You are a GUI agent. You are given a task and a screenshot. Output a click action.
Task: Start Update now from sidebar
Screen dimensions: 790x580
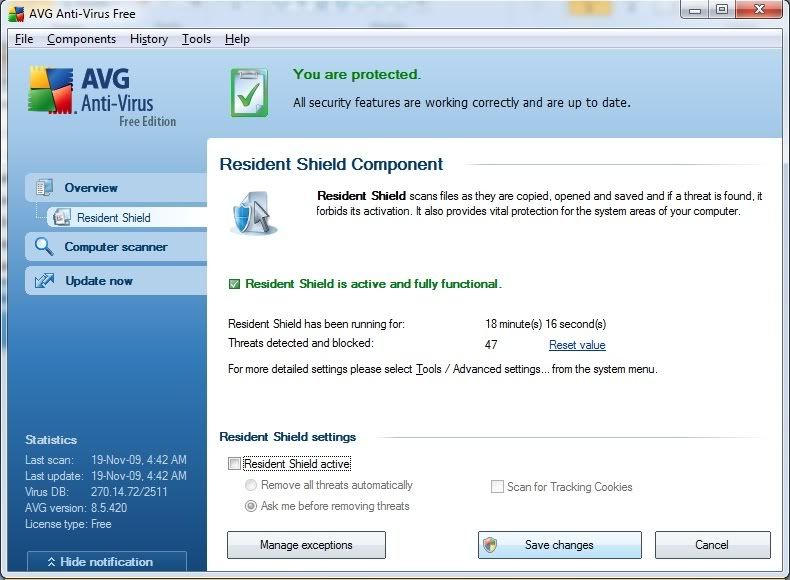[116, 281]
